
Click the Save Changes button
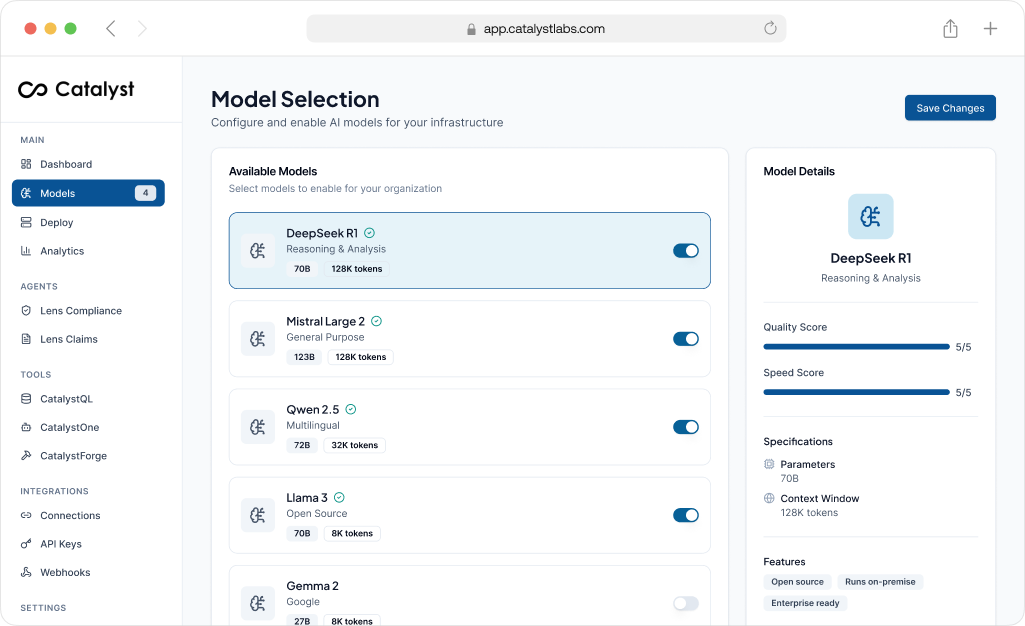(x=950, y=108)
